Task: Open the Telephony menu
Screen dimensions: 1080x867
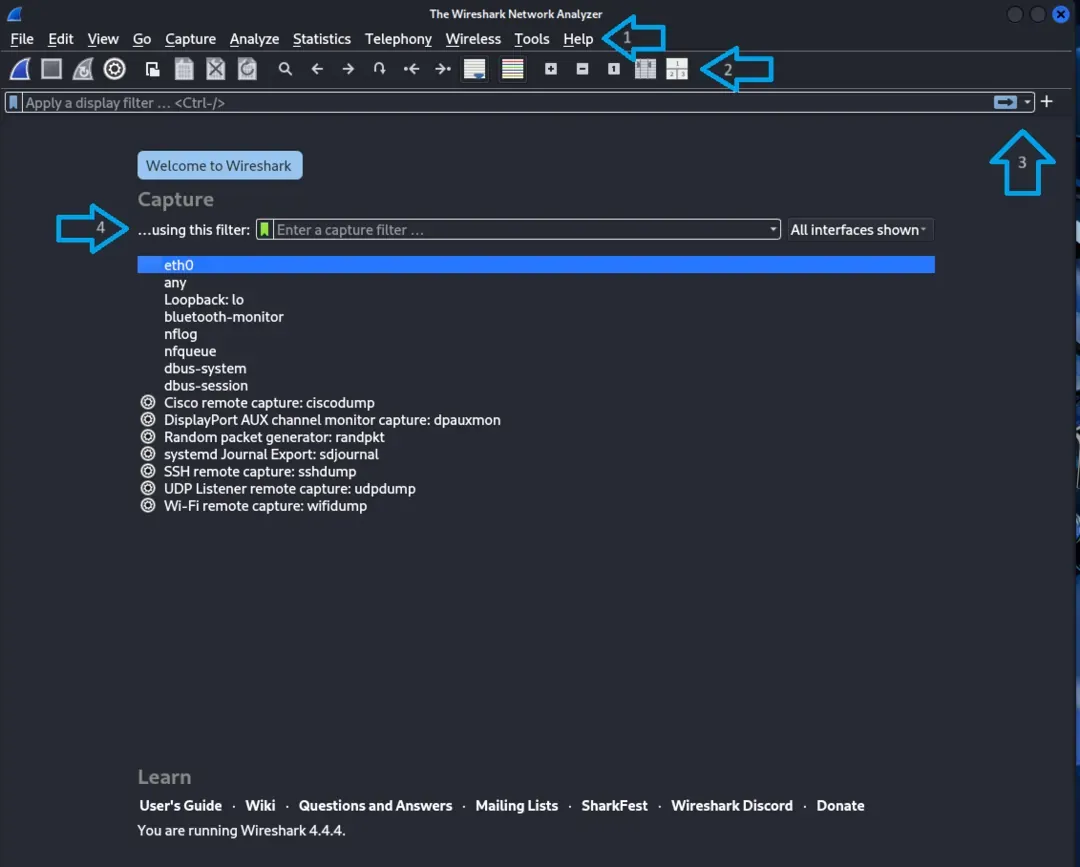Action: (x=398, y=39)
